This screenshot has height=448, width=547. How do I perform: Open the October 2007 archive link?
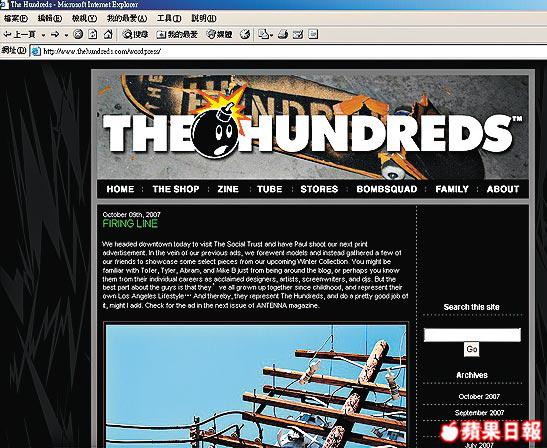479,397
